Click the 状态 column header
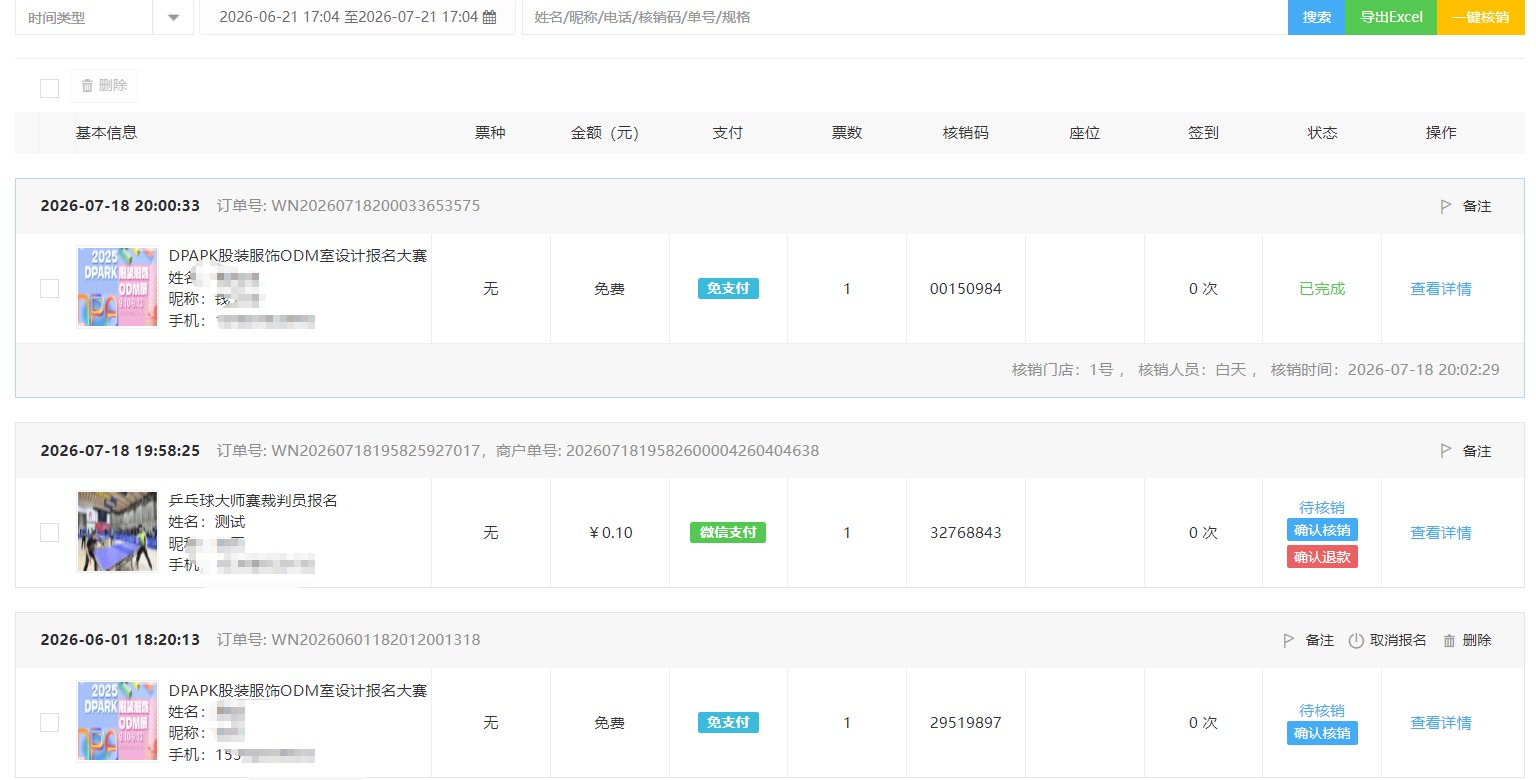 [1322, 133]
